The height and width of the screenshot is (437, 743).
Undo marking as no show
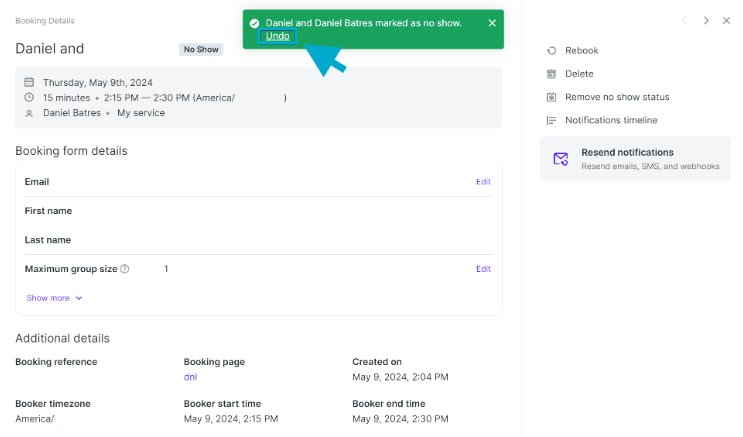pyautogui.click(x=277, y=36)
